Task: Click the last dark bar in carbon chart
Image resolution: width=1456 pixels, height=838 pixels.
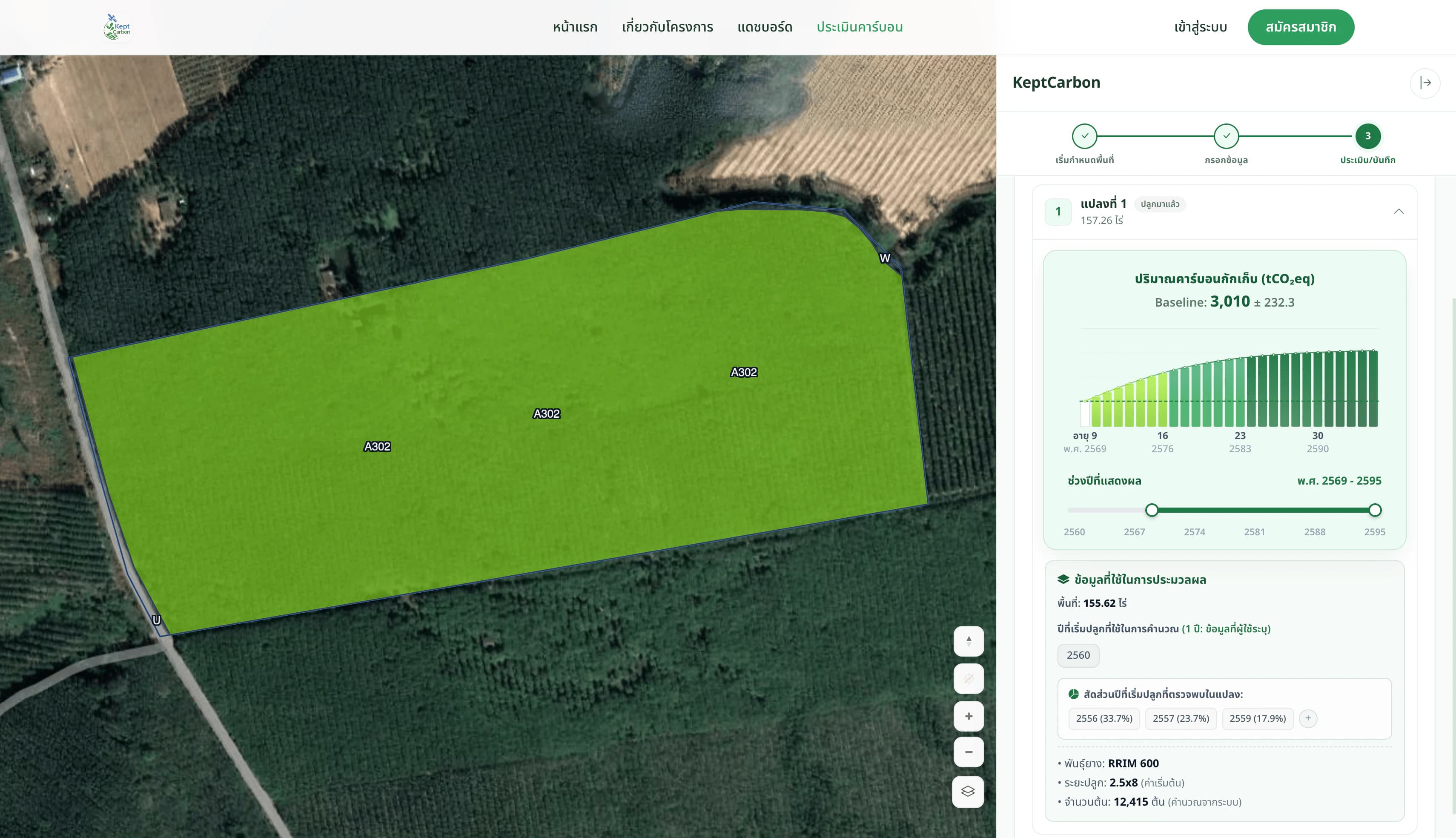Action: click(1374, 388)
